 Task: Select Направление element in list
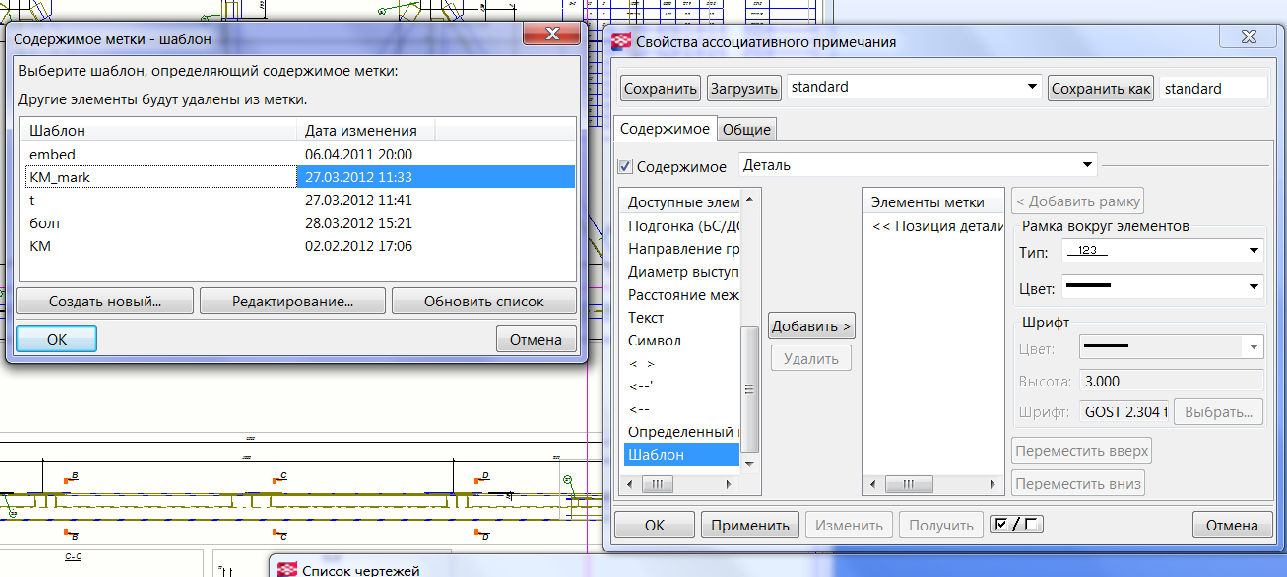[x=680, y=248]
